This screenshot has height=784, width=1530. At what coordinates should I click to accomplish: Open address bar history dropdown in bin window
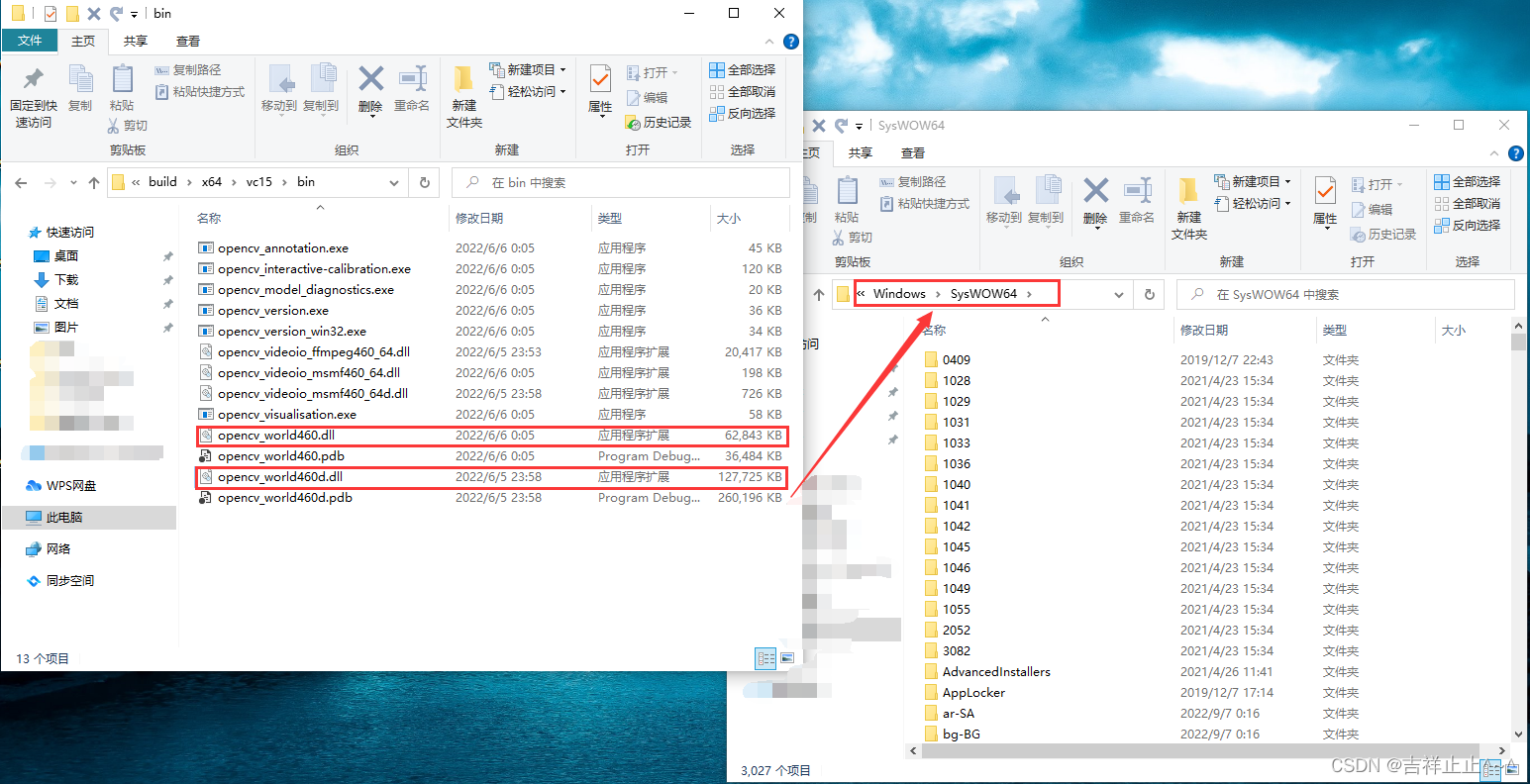click(394, 182)
